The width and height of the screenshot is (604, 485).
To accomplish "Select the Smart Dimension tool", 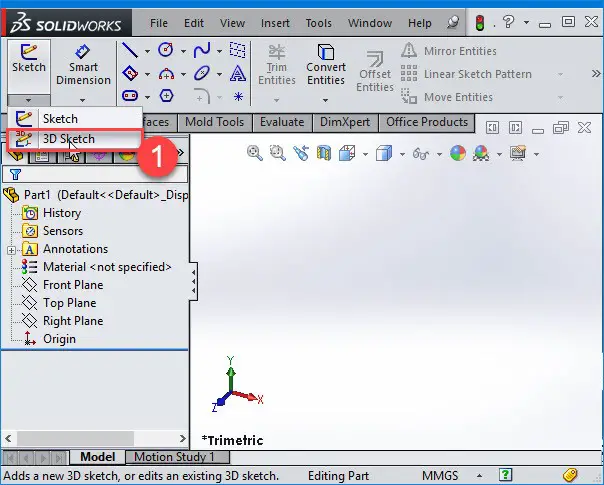I will (83, 65).
